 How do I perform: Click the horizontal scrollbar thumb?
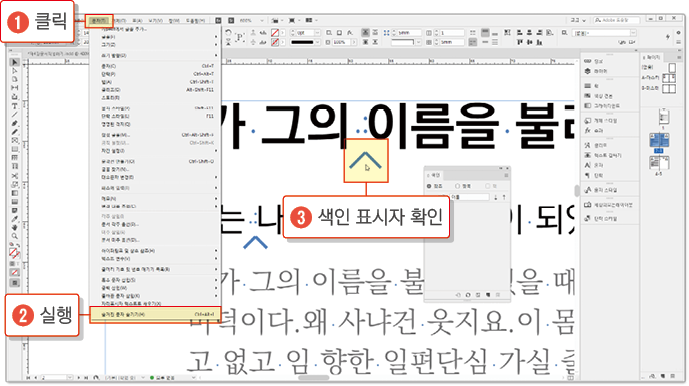(314, 378)
